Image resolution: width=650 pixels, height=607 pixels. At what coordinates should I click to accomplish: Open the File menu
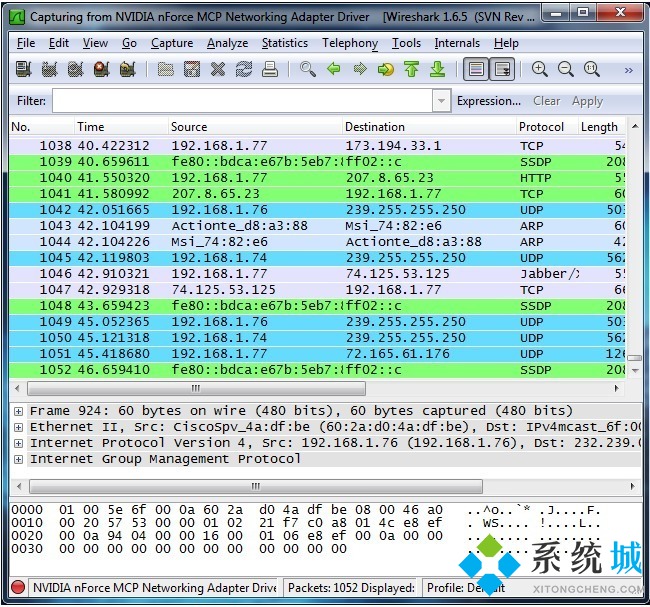[26, 43]
